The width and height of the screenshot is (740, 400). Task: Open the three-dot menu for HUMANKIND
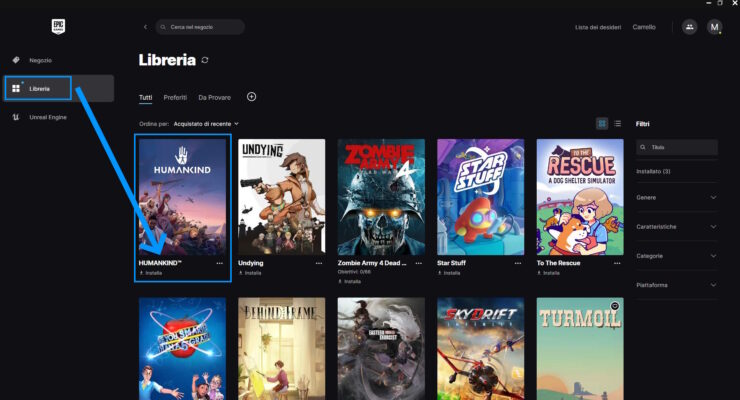click(220, 263)
